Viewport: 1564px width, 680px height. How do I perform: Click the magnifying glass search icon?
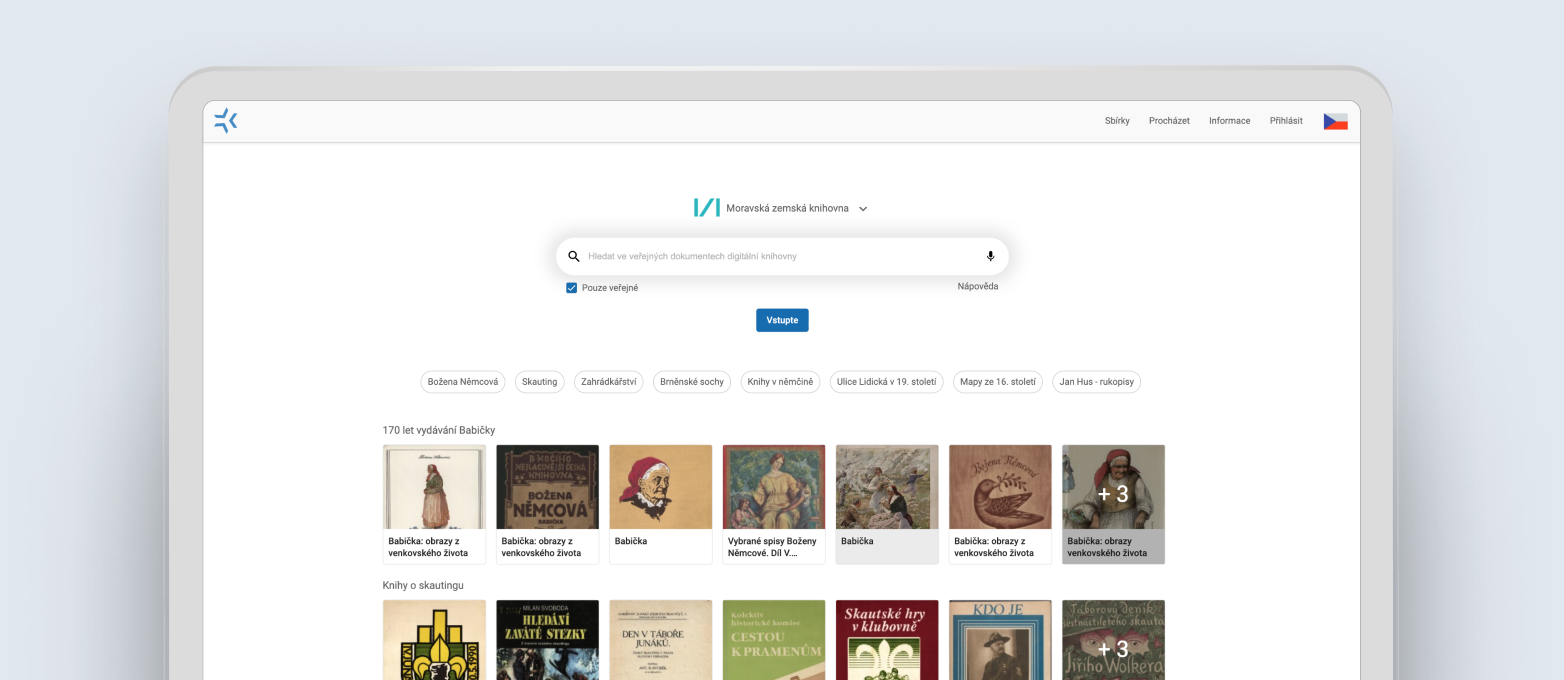pyautogui.click(x=574, y=256)
